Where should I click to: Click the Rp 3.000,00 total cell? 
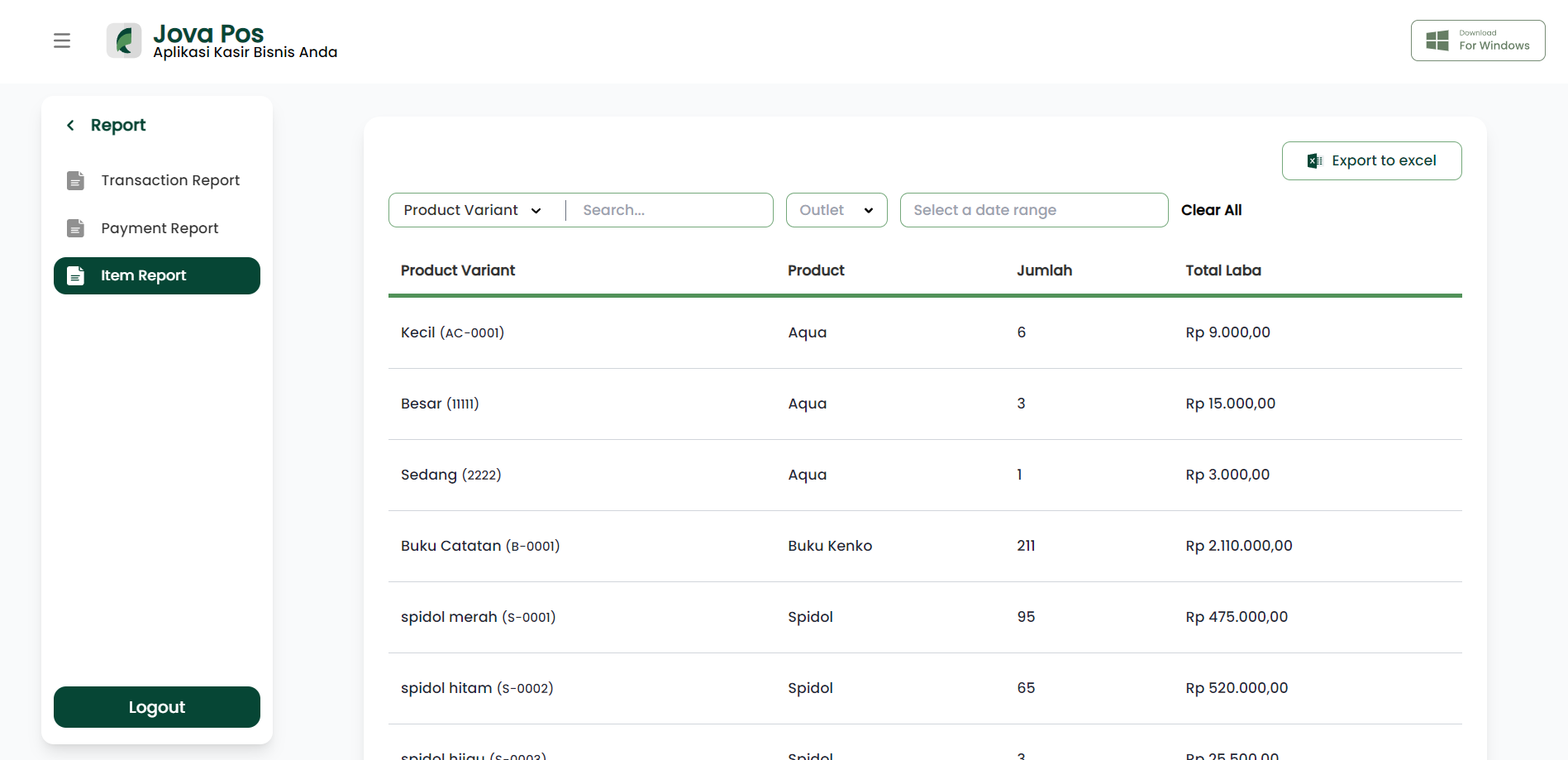pos(1227,475)
